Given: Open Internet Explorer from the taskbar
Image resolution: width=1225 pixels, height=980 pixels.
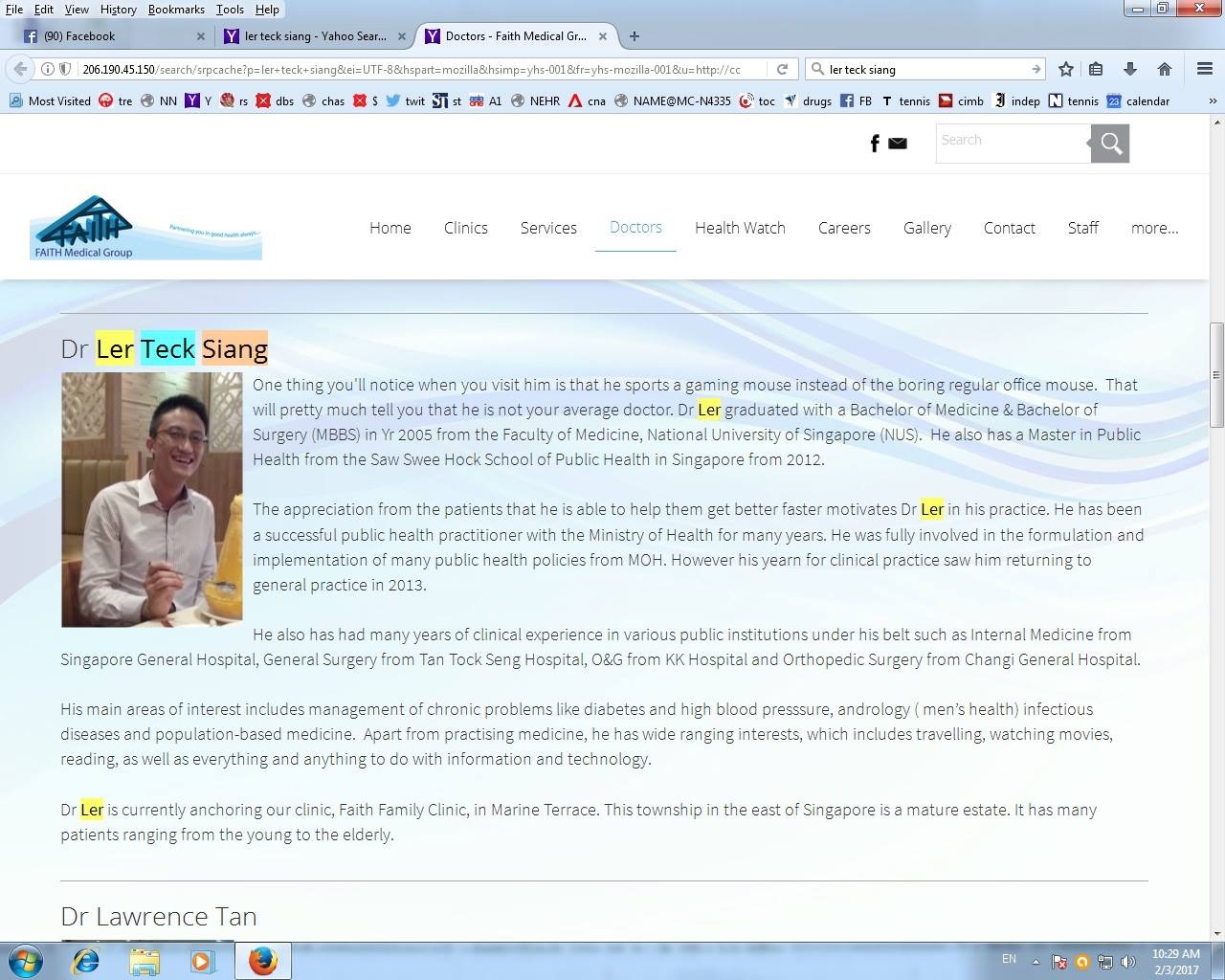Looking at the screenshot, I should click(86, 961).
